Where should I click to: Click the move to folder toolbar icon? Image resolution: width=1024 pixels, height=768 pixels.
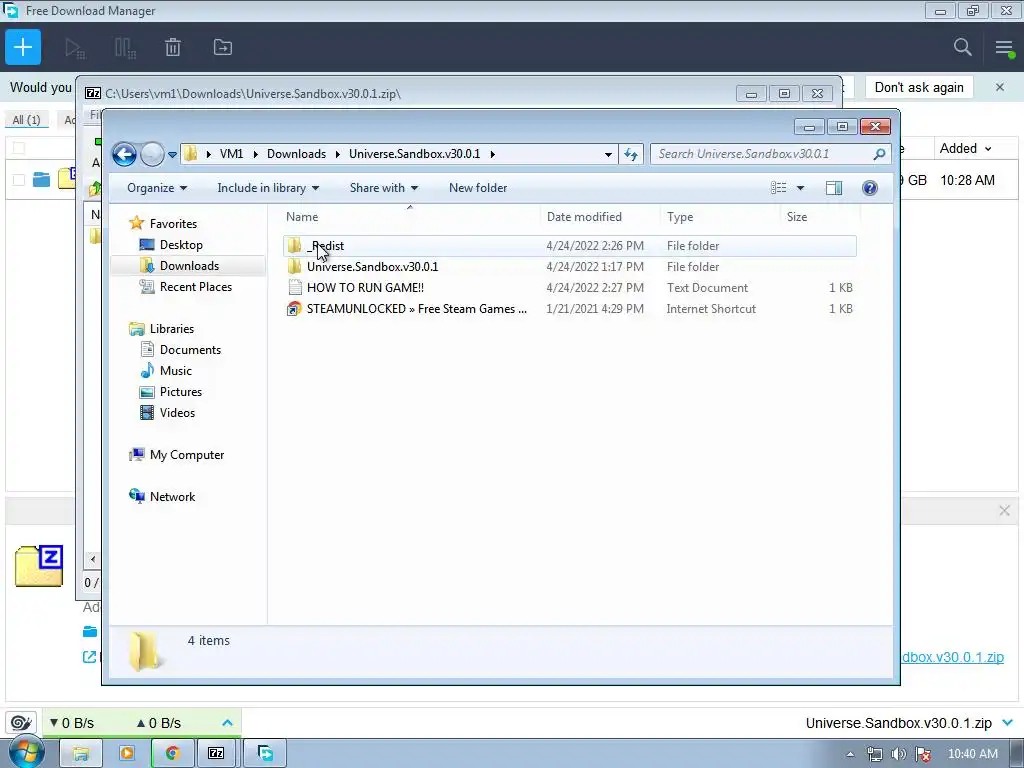coord(223,47)
